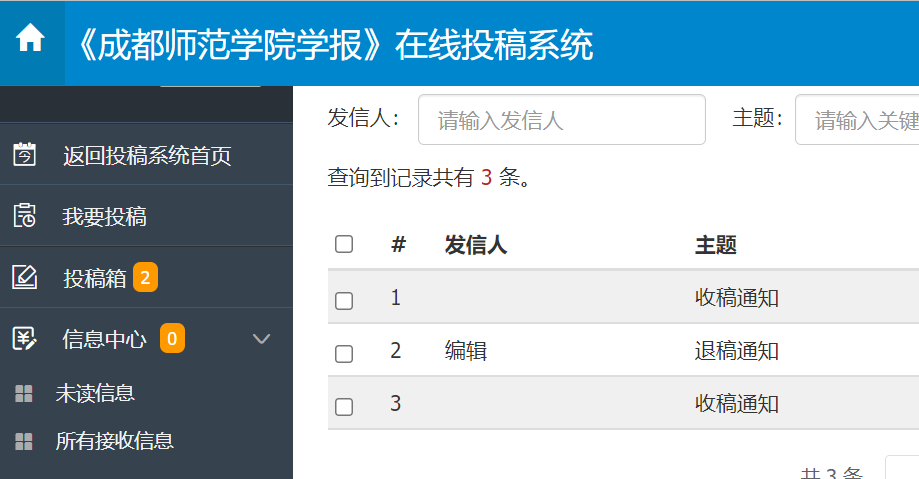The width and height of the screenshot is (919, 479).
Task: Check the checkbox for row 2 编辑
Action: (344, 354)
